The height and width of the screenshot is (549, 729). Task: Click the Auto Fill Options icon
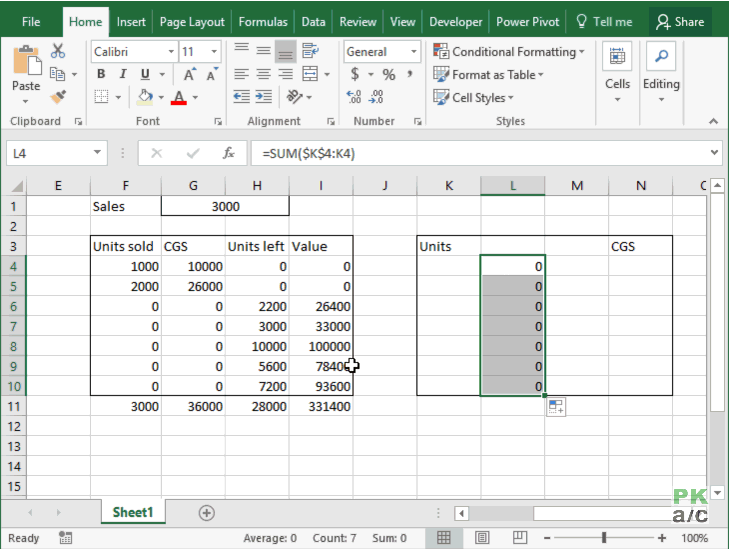pos(556,407)
